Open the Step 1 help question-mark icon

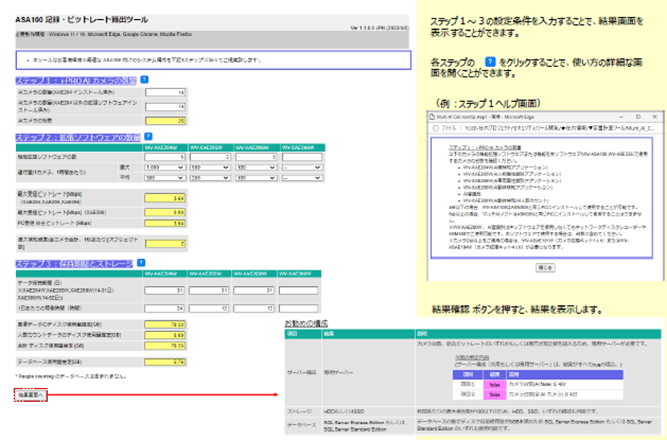(144, 80)
